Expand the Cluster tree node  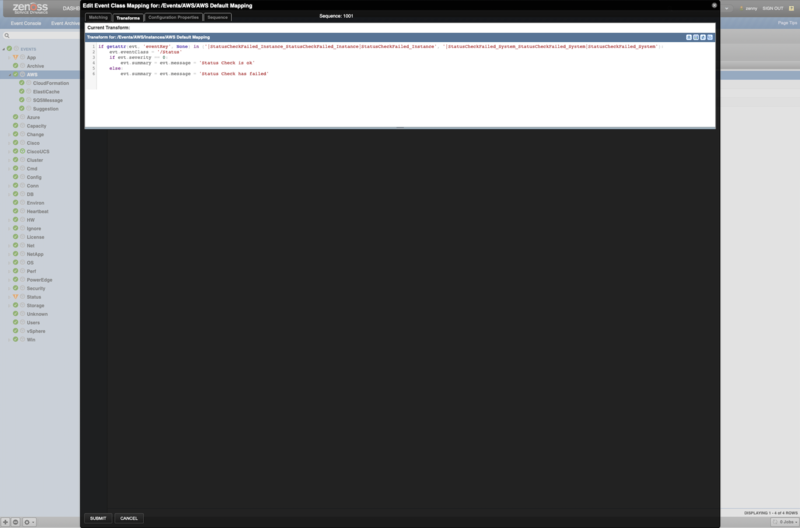[9, 160]
